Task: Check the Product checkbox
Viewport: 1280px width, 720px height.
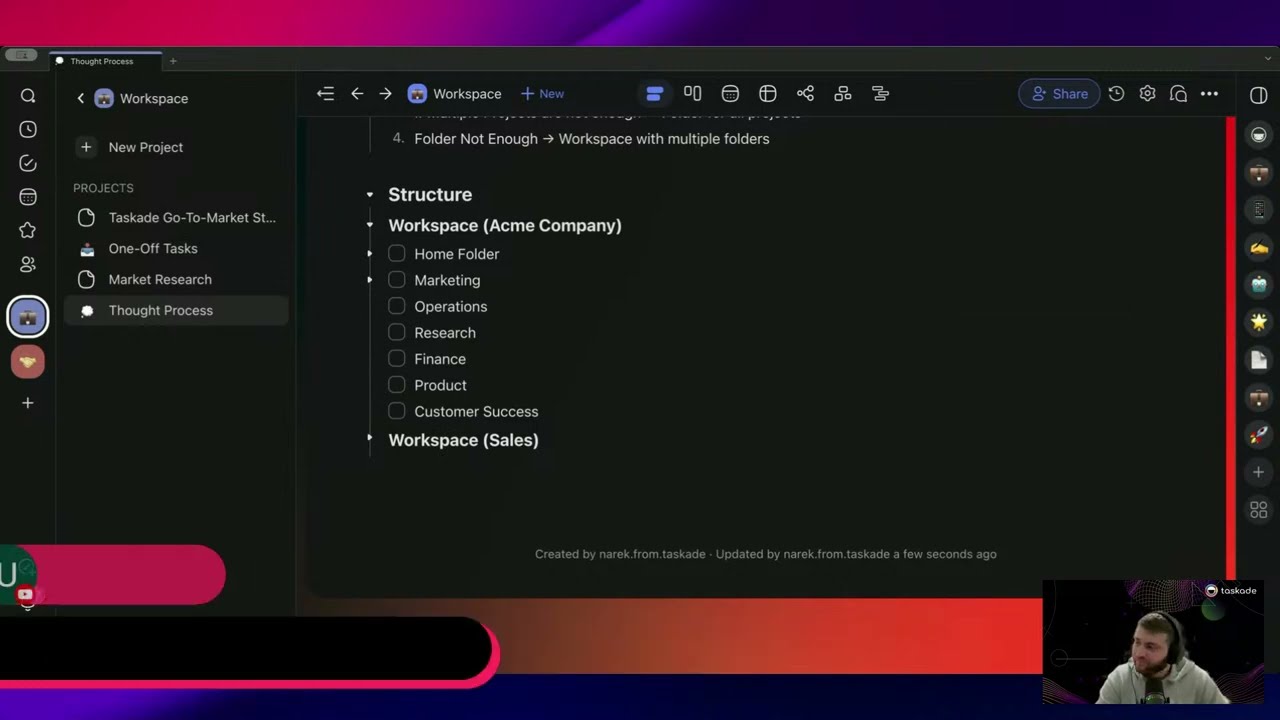Action: pyautogui.click(x=397, y=384)
